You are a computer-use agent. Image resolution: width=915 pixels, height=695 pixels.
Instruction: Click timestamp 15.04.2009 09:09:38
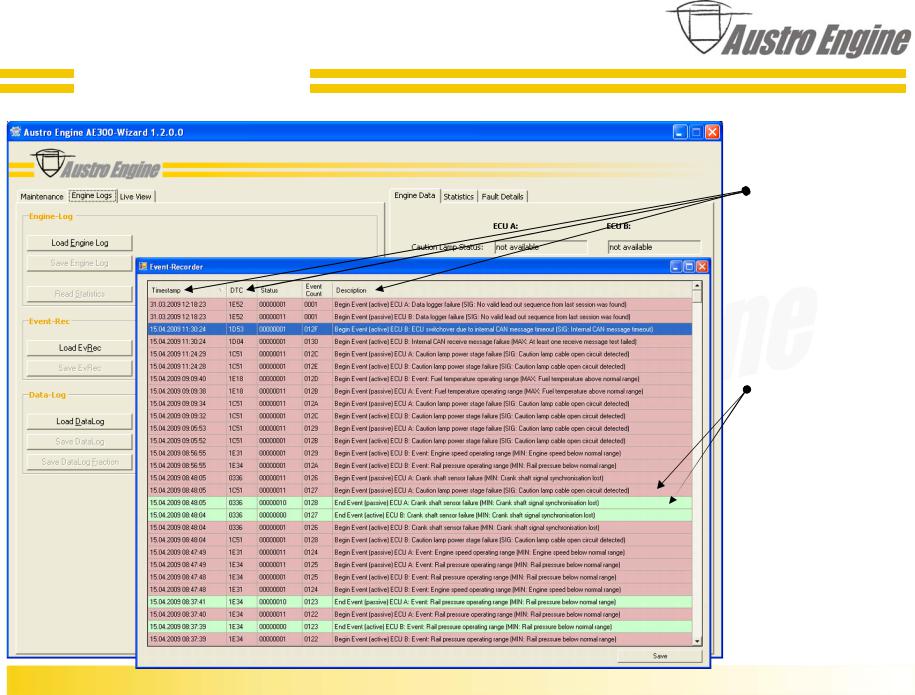[177, 391]
